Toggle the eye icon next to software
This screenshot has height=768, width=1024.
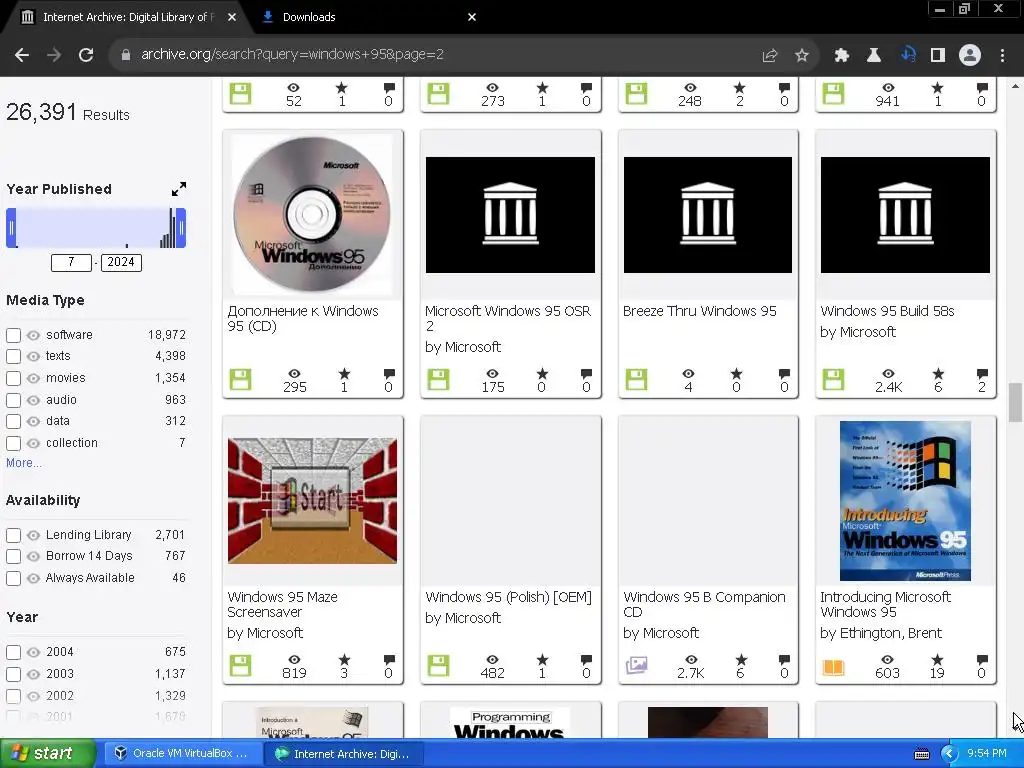pos(33,335)
